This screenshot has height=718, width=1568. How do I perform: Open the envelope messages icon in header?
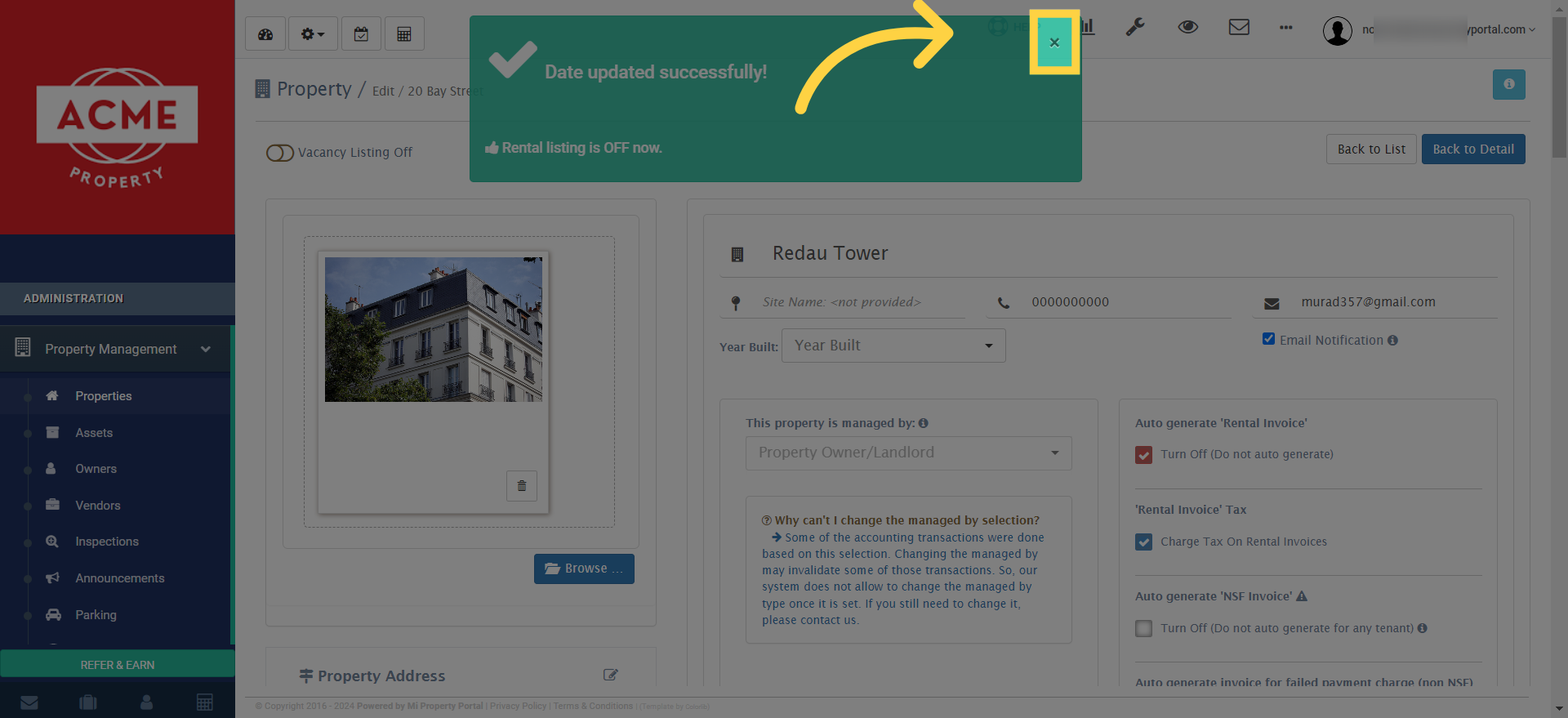1239,27
